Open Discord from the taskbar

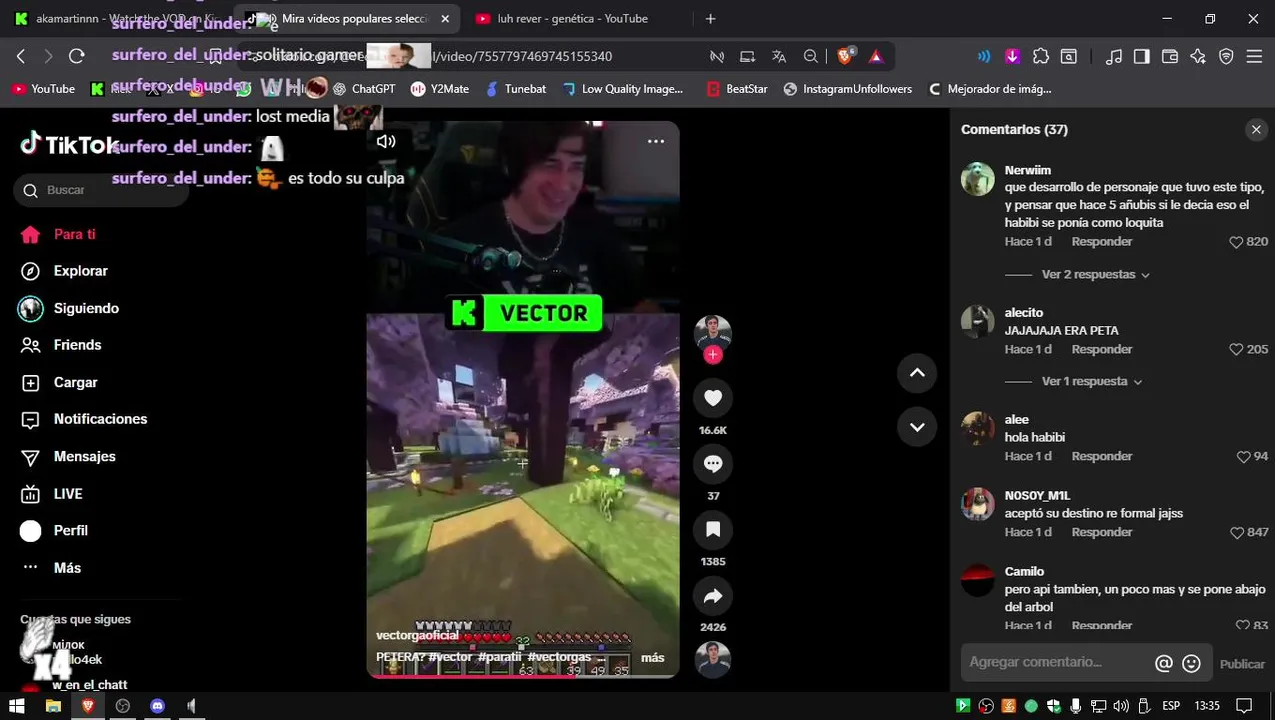click(157, 706)
